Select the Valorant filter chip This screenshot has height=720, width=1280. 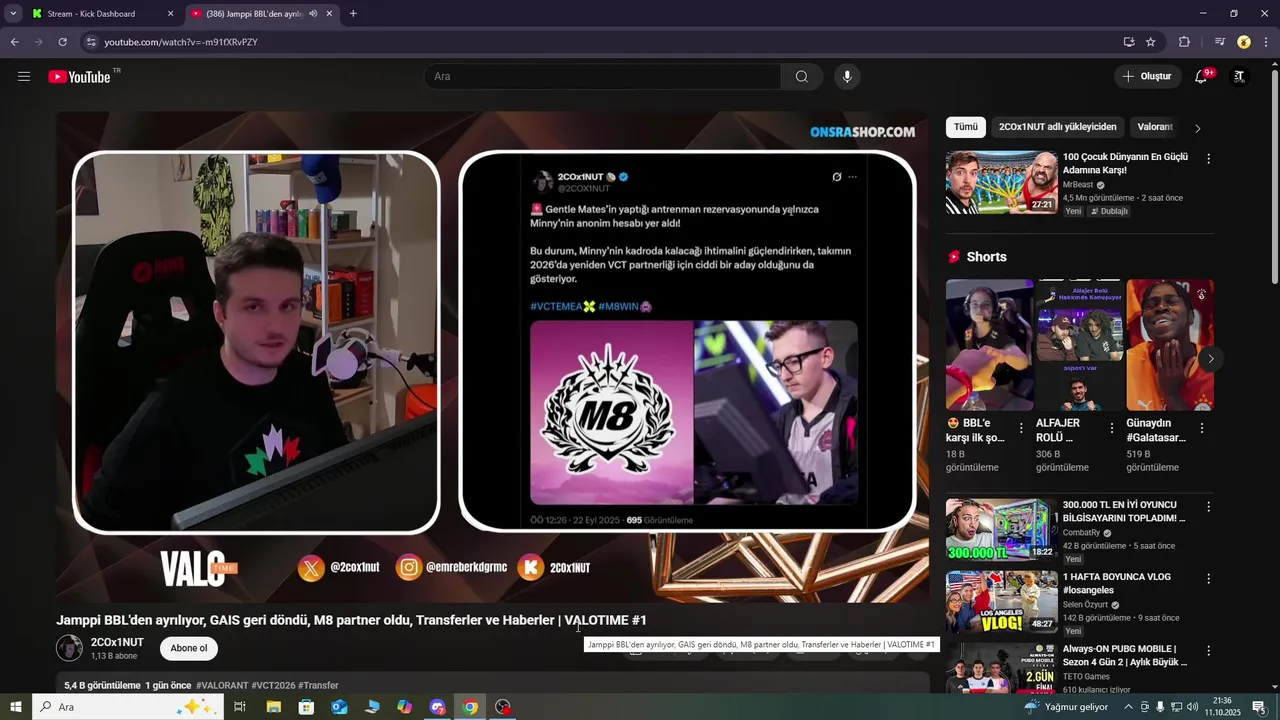[1155, 127]
